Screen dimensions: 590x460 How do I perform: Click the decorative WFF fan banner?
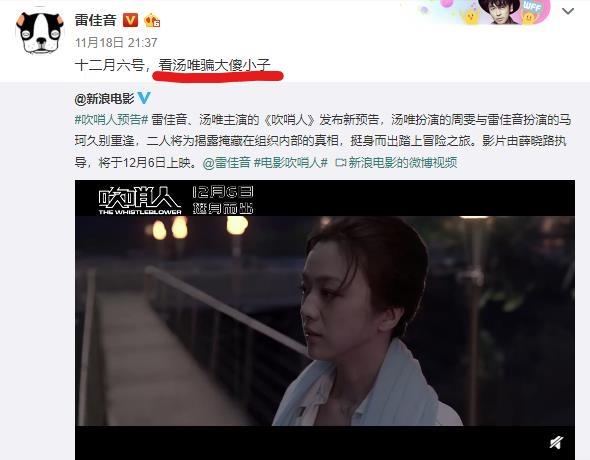[485, 12]
